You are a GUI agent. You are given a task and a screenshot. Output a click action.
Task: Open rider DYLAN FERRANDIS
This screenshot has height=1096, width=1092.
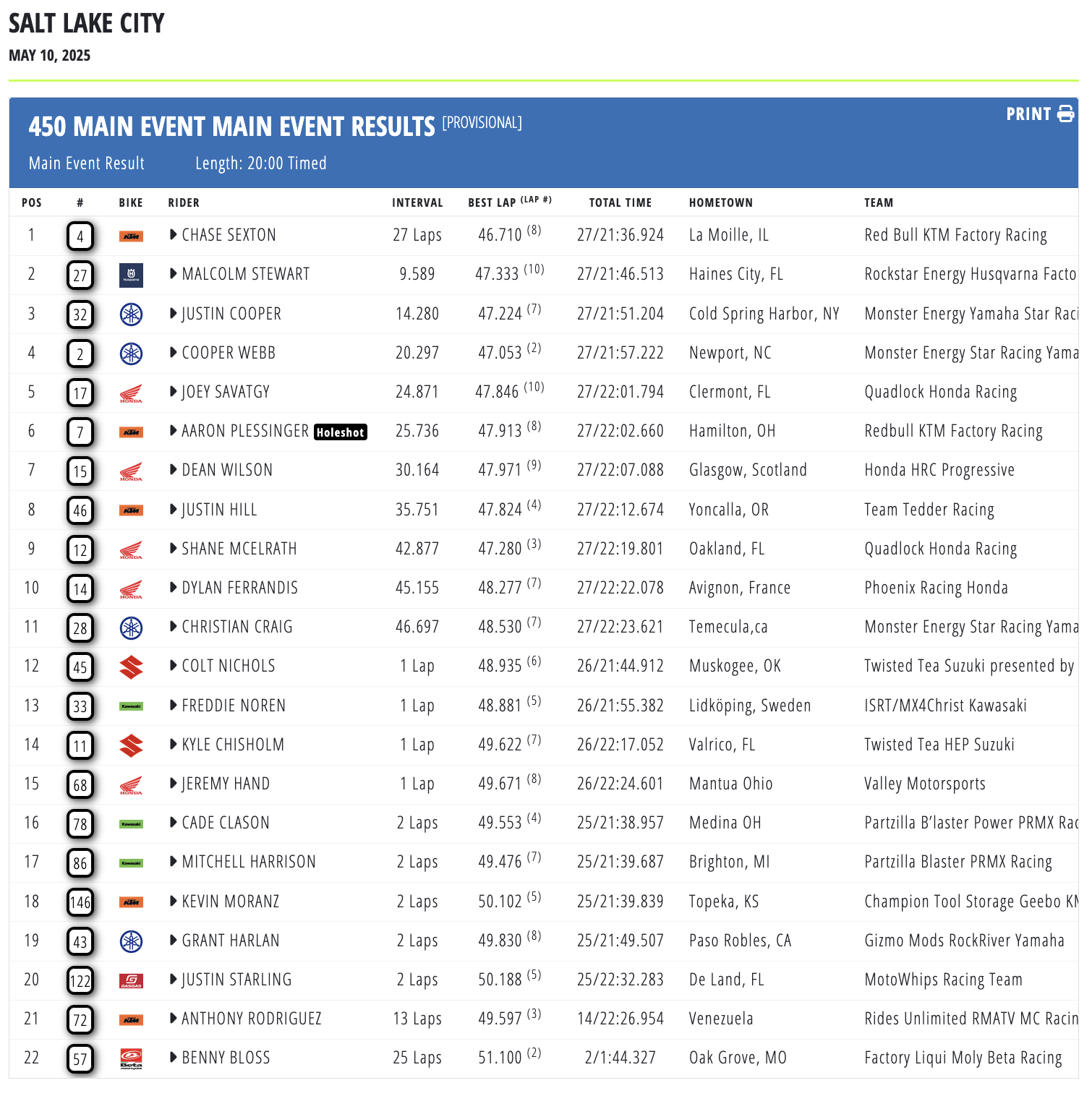click(x=240, y=588)
